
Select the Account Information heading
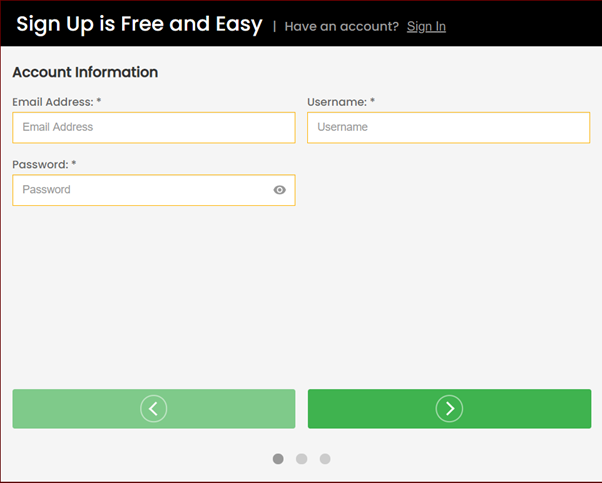click(x=85, y=73)
